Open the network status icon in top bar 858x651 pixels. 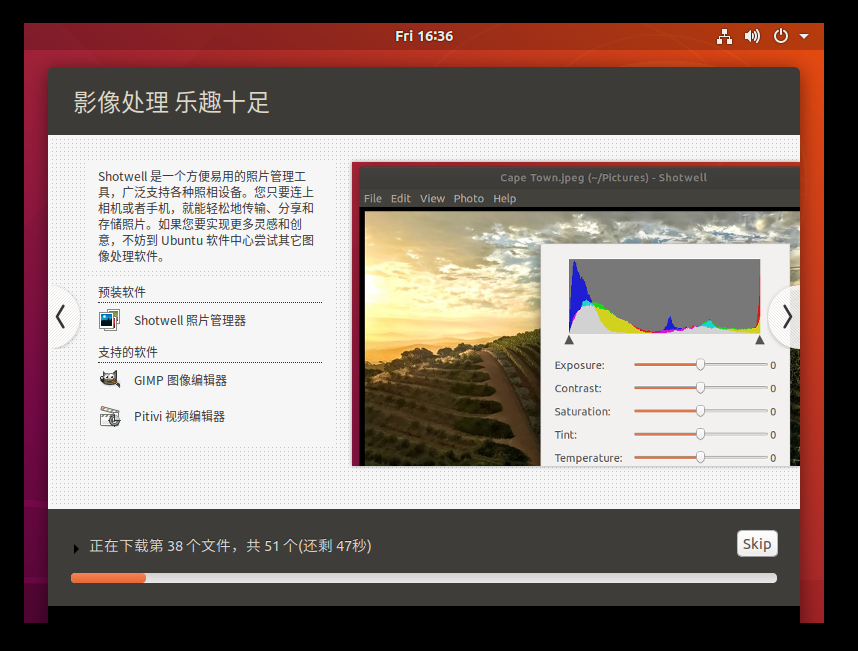724,37
